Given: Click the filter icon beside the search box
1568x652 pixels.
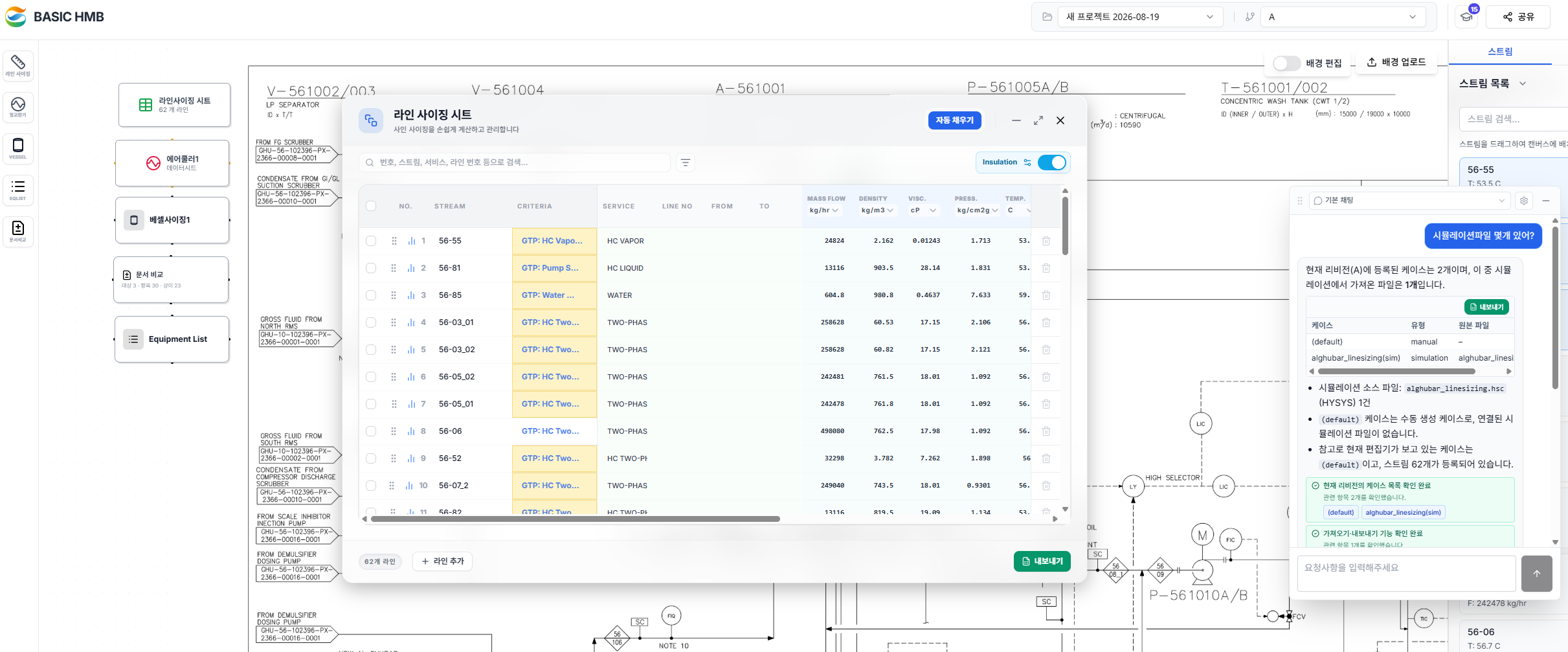Looking at the screenshot, I should 686,163.
